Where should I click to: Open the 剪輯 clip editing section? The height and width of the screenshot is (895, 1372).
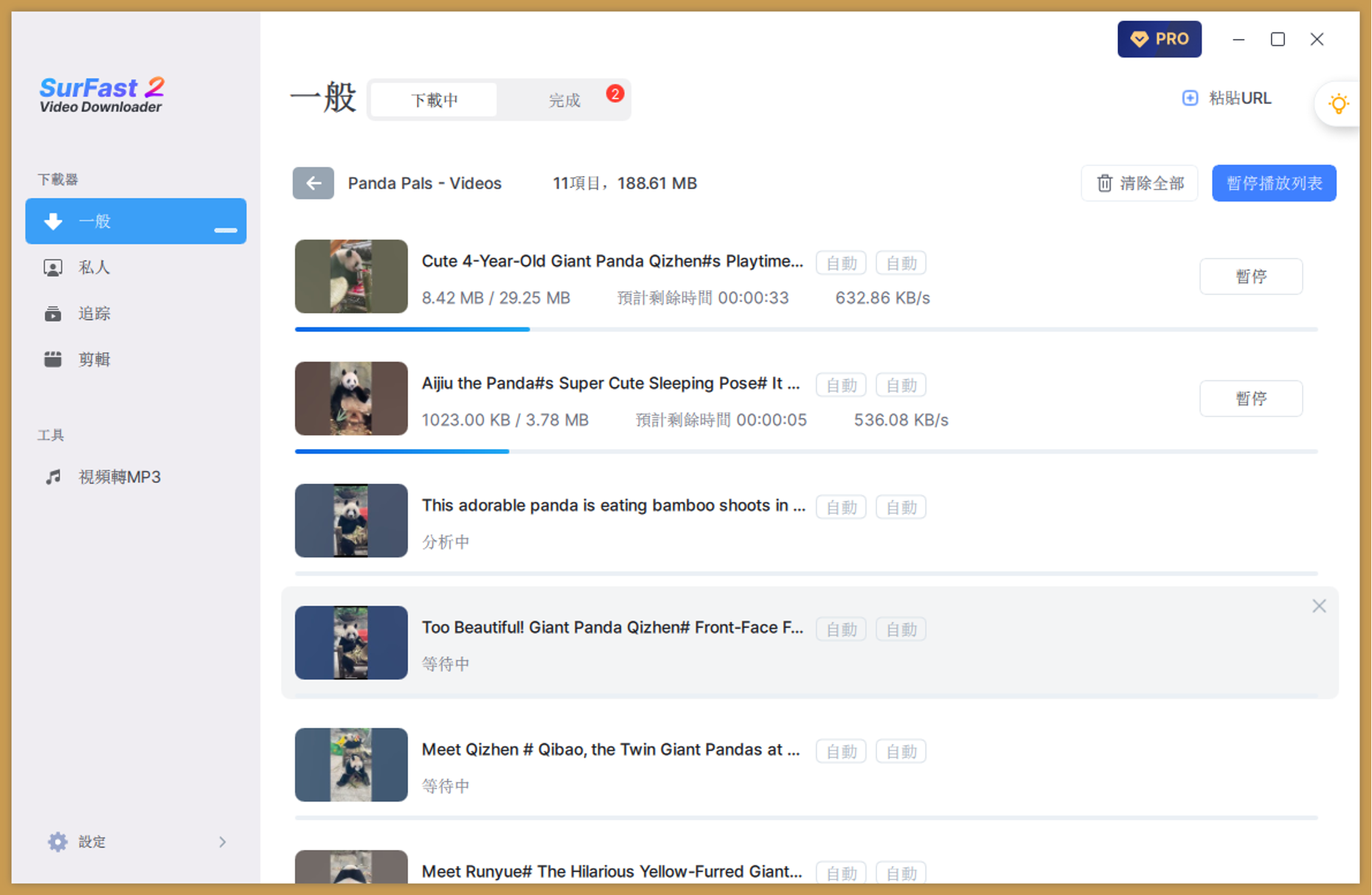[x=94, y=360]
